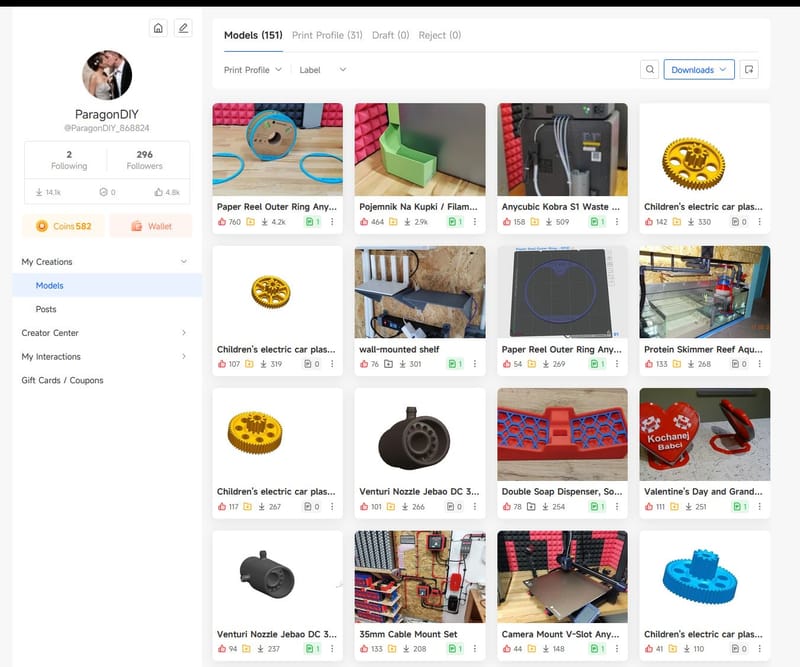The height and width of the screenshot is (667, 800).
Task: Collapse the My Creations section
Action: [x=184, y=261]
